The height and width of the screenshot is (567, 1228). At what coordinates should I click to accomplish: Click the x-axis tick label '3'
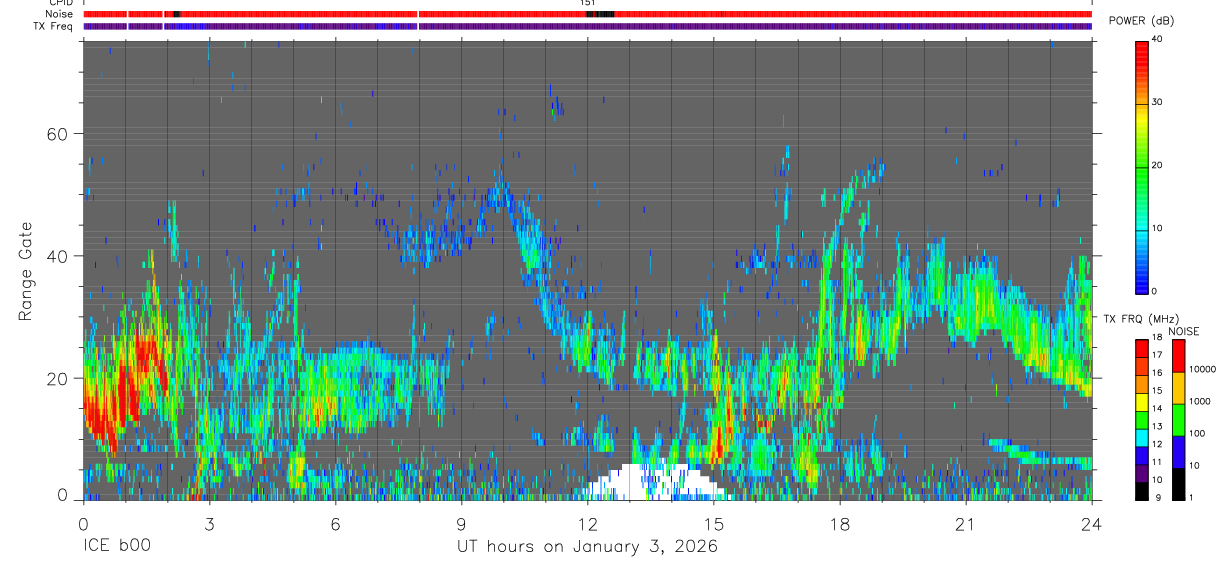point(209,524)
